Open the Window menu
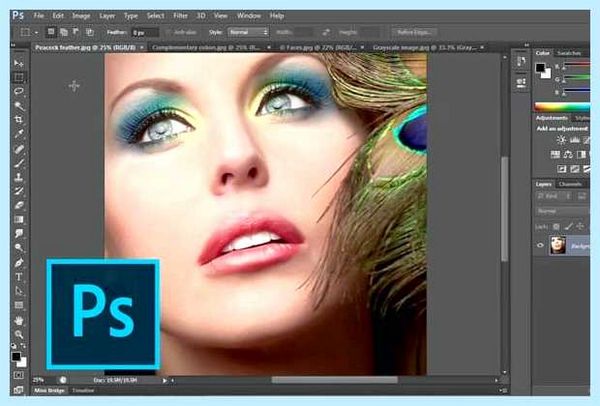Viewport: 600px width, 406px height. click(249, 16)
